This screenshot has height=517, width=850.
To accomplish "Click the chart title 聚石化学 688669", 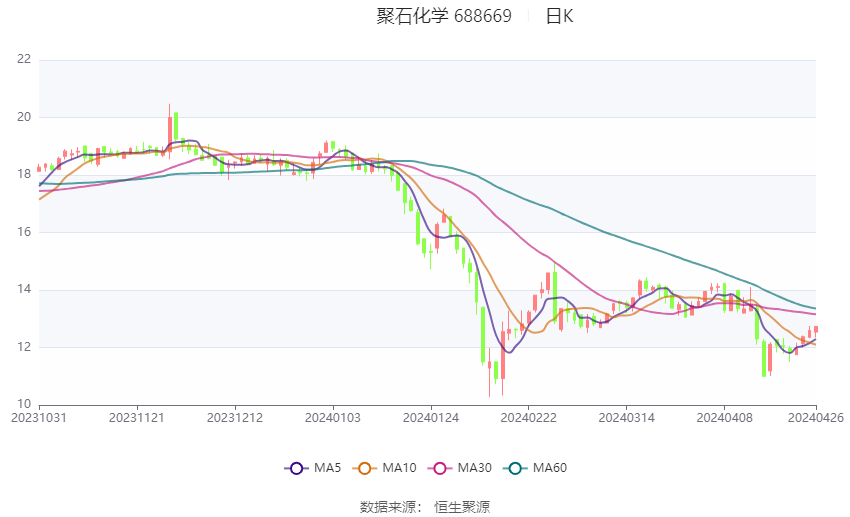I will coord(444,16).
